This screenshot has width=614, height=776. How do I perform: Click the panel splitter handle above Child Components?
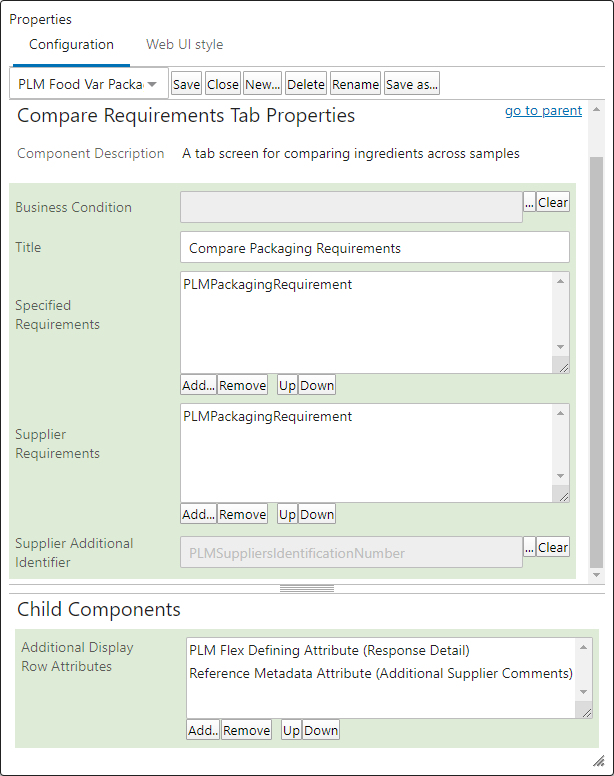tap(307, 588)
